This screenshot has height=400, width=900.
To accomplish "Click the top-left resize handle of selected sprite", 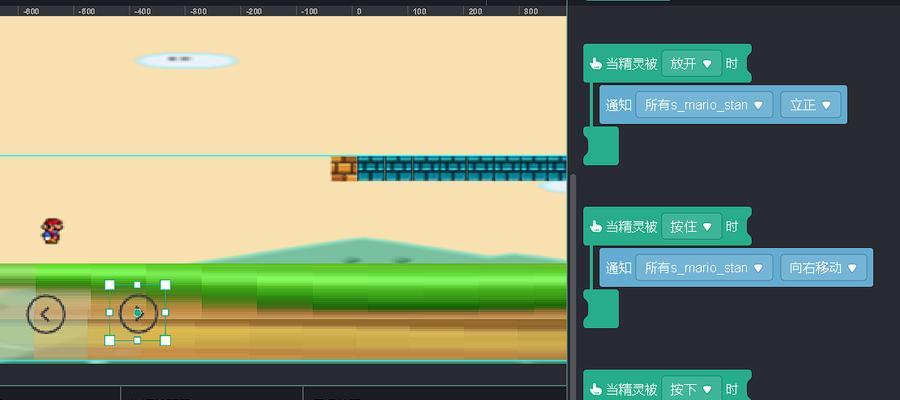I will click(x=110, y=285).
